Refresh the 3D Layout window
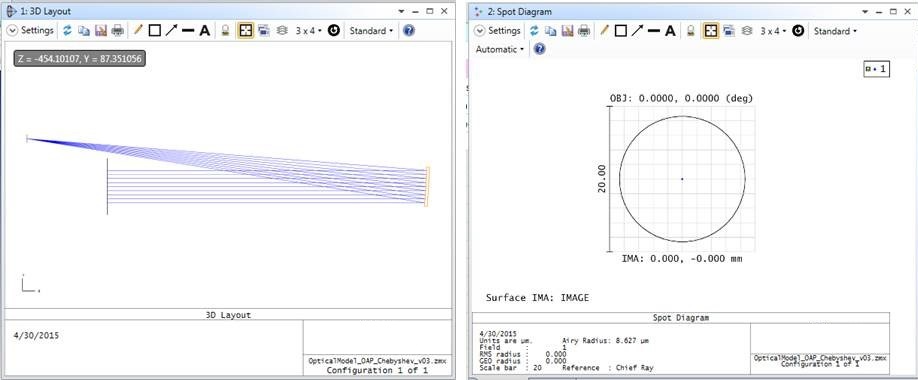Image resolution: width=918 pixels, height=380 pixels. pos(67,30)
